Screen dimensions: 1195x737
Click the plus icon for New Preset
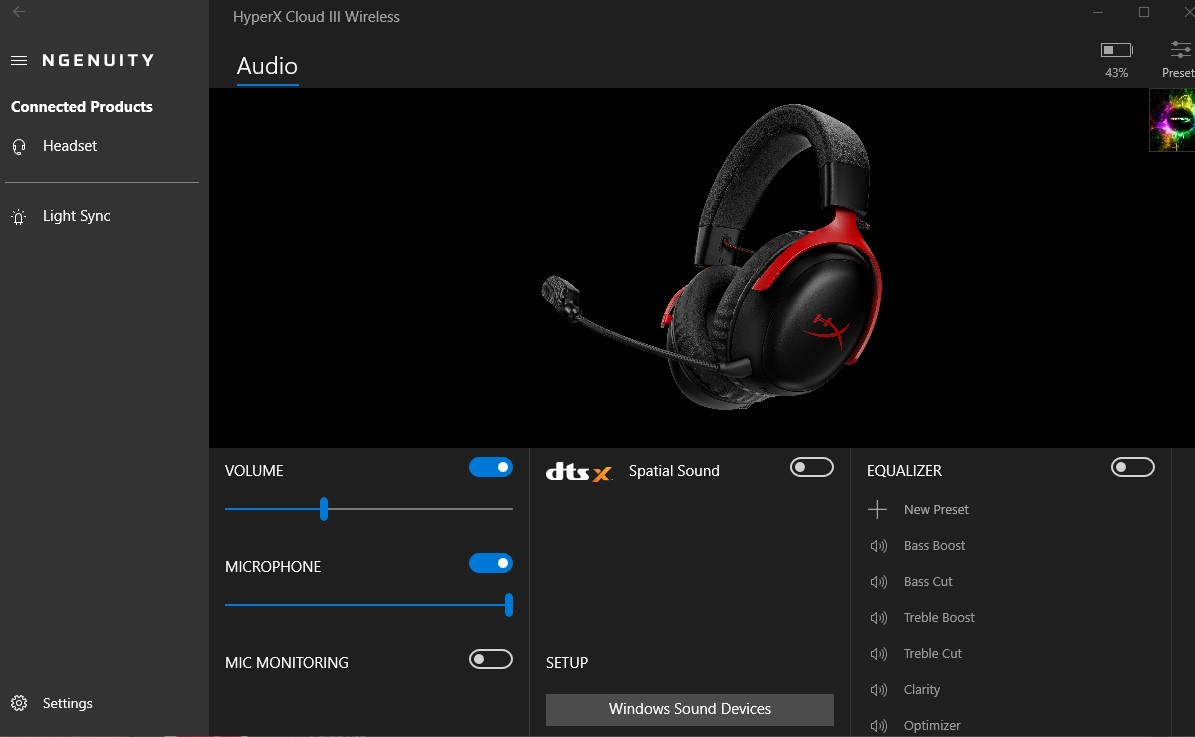877,509
